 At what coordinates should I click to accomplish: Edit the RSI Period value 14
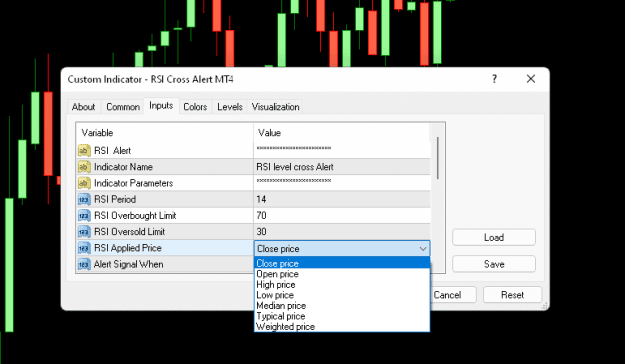[x=342, y=199]
